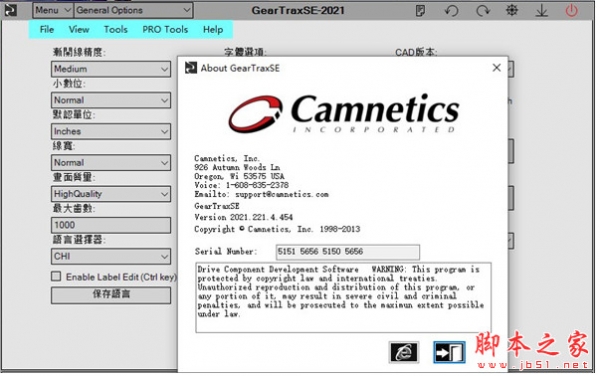Open the line width Normal dropdown
The height and width of the screenshot is (376, 600).
point(111,163)
